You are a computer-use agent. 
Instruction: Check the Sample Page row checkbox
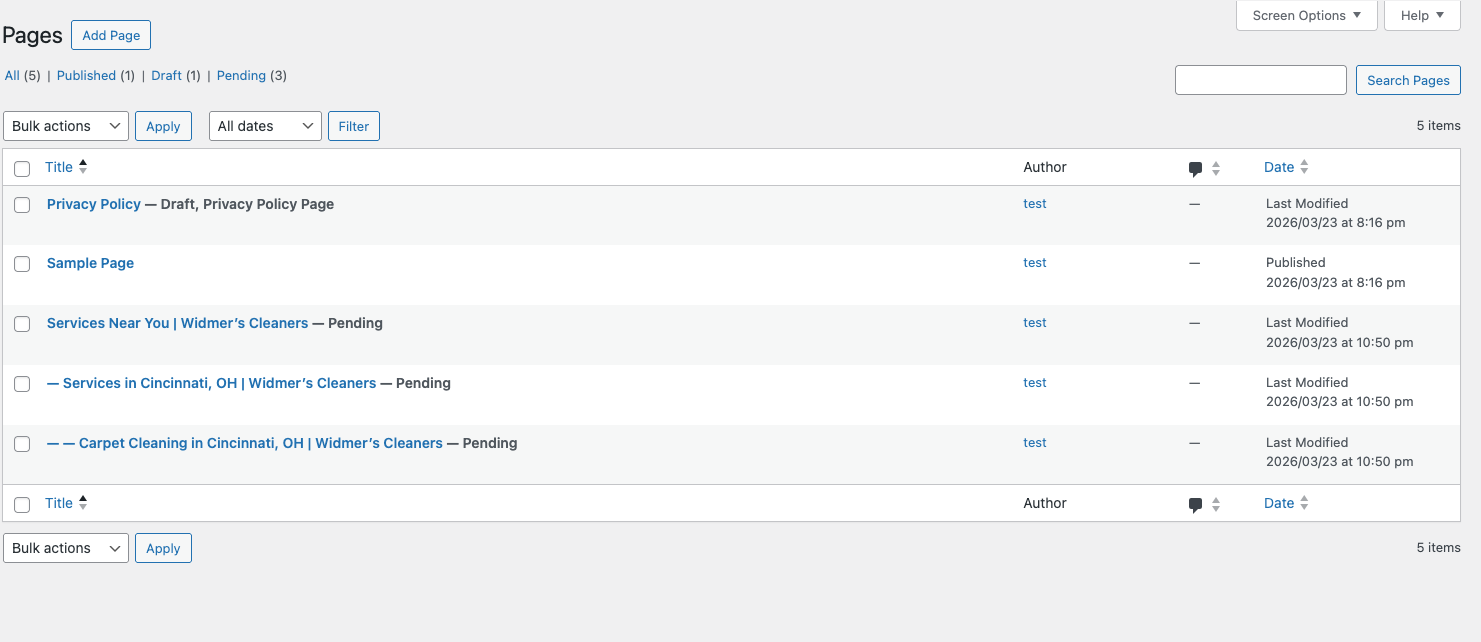[x=22, y=264]
